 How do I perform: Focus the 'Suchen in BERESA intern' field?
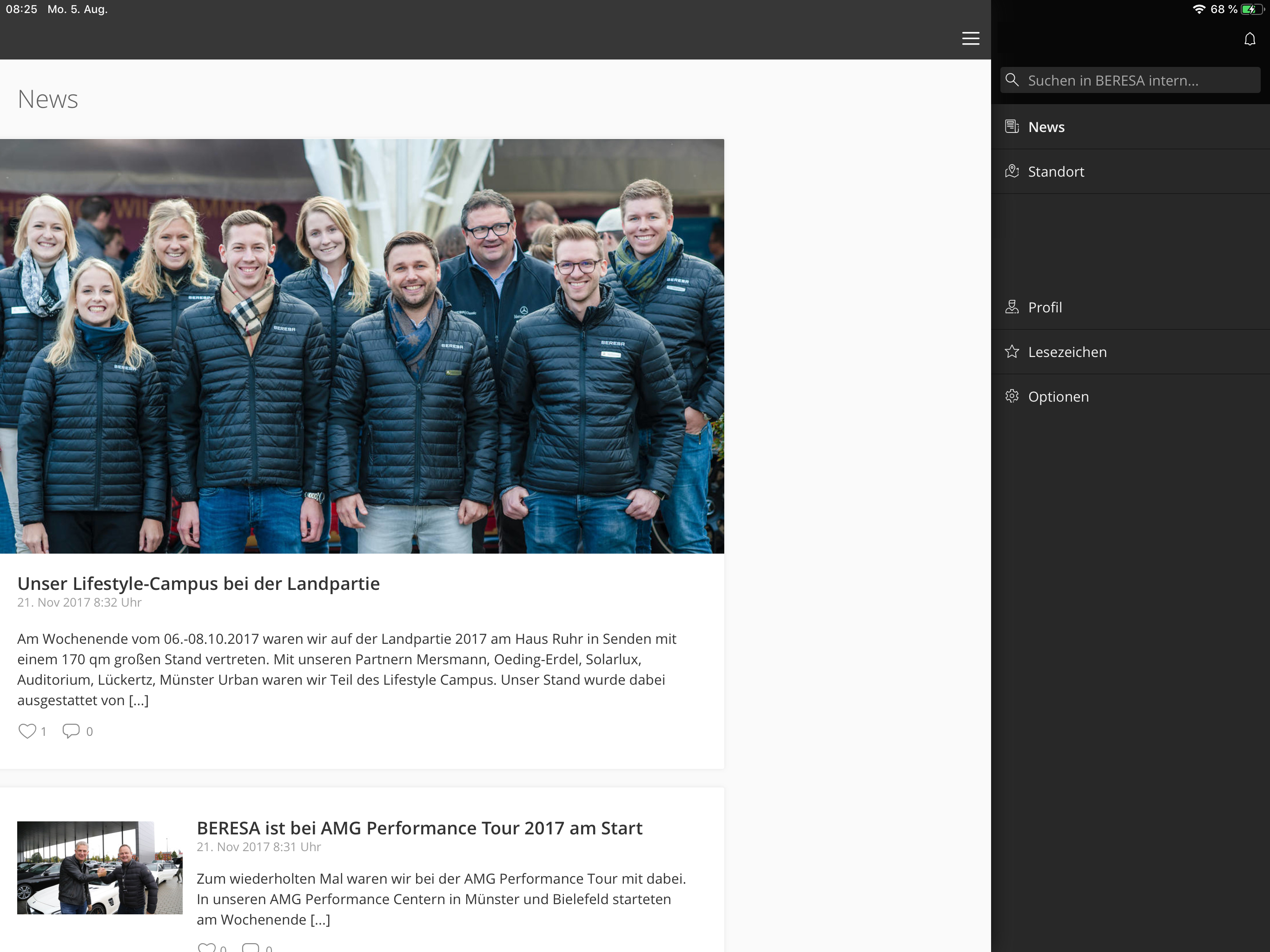point(1140,80)
